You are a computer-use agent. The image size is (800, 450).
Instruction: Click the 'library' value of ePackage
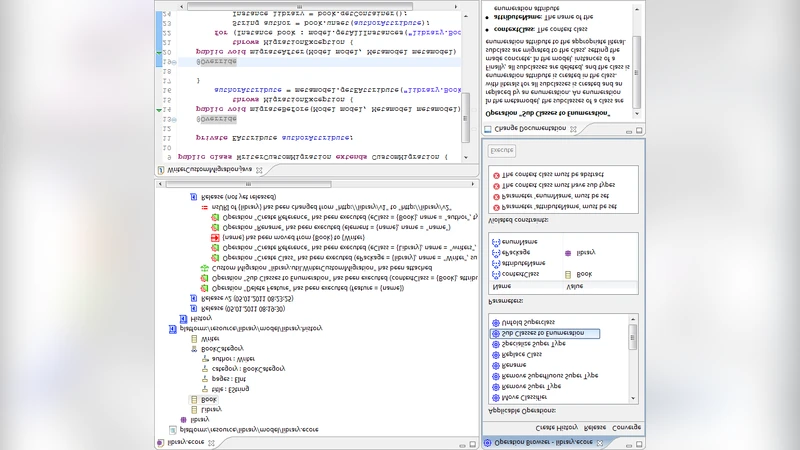pos(586,253)
